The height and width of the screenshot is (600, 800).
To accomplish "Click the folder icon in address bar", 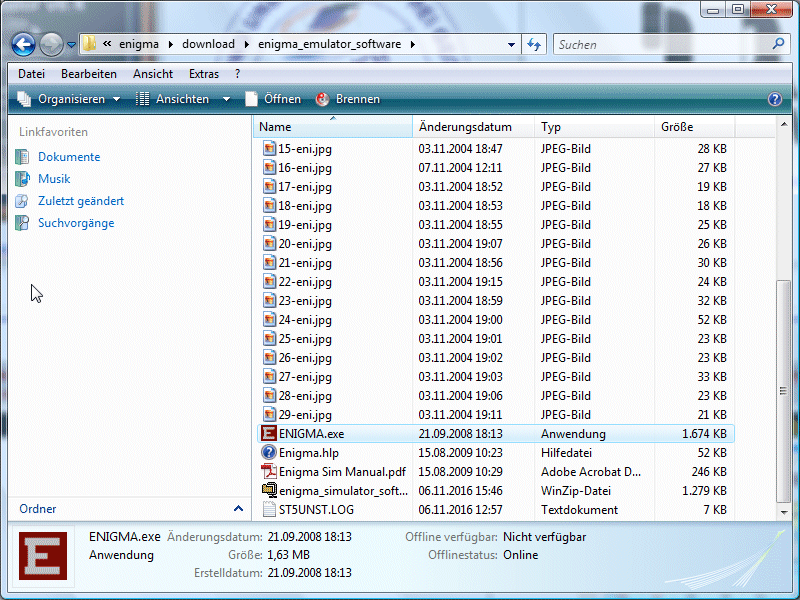I will point(89,44).
